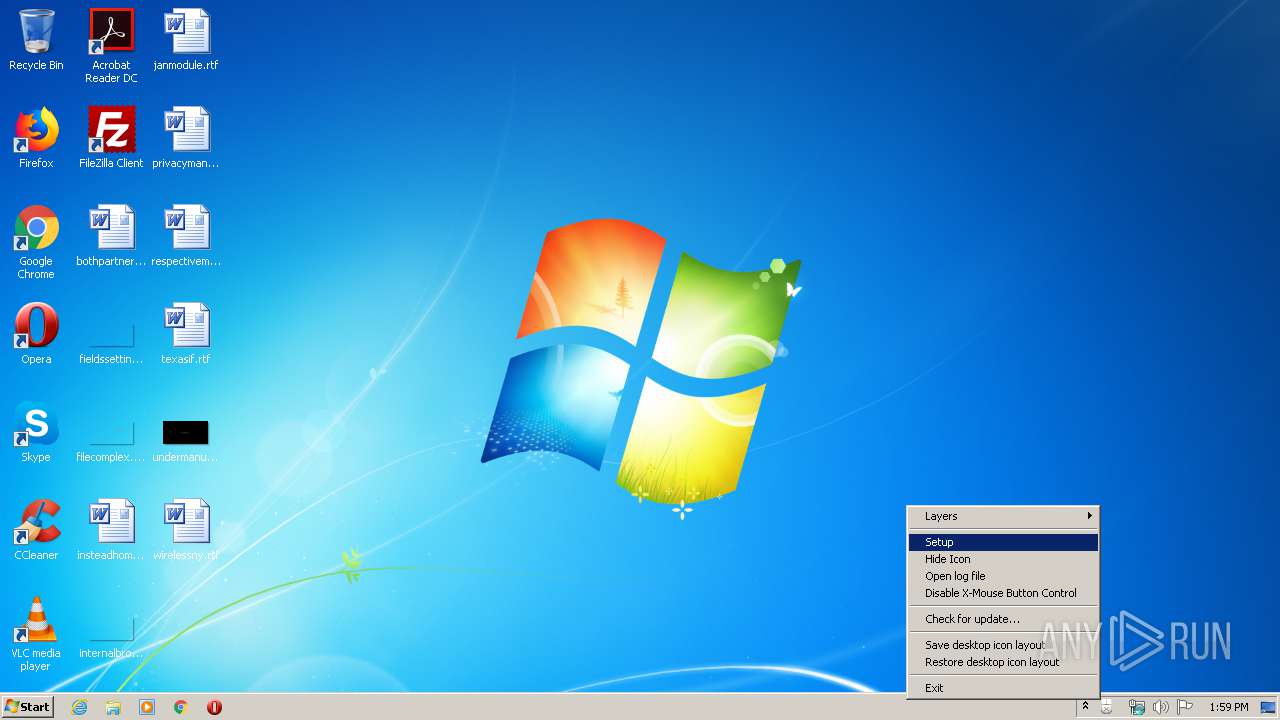Select the respectivem... document icon

click(x=186, y=236)
